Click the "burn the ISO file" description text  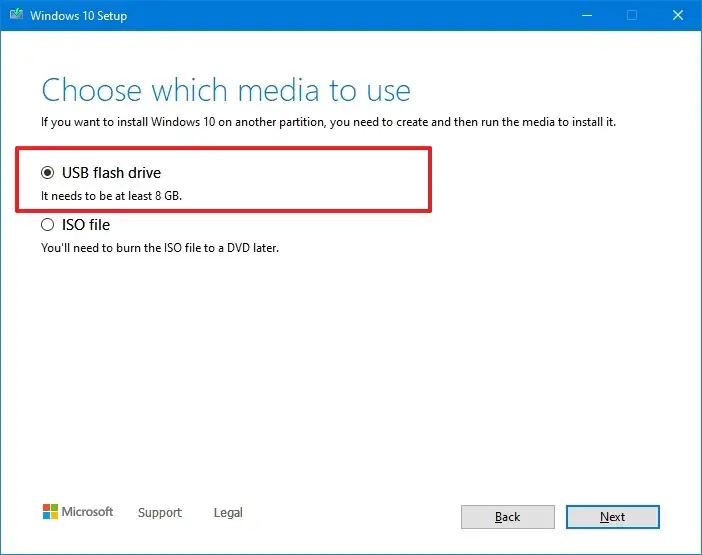pyautogui.click(x=160, y=248)
